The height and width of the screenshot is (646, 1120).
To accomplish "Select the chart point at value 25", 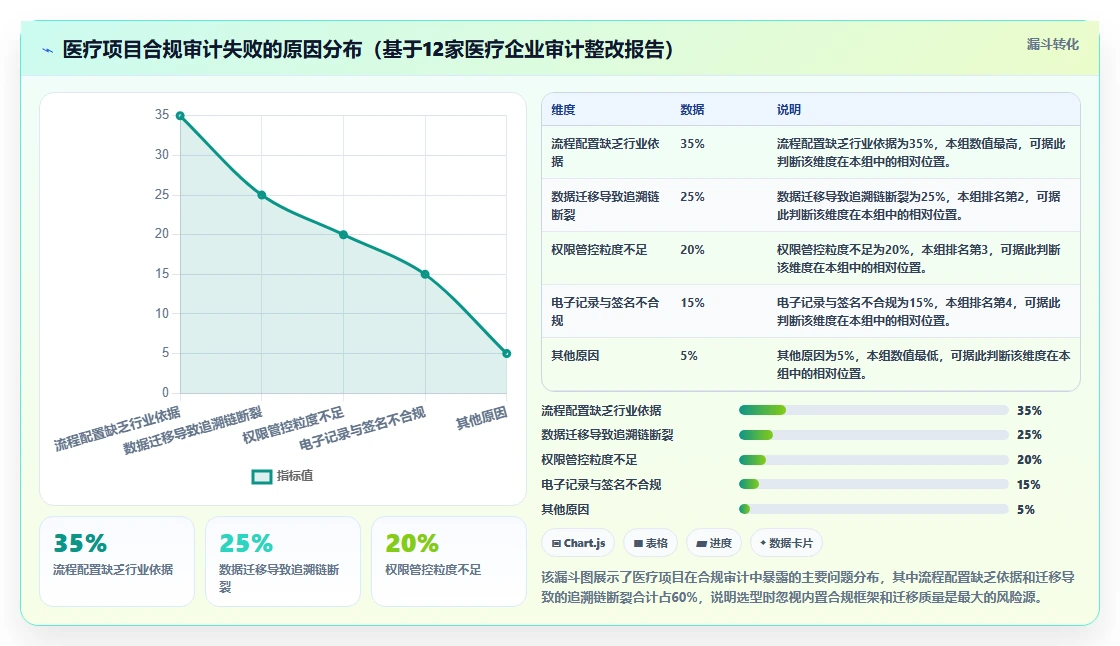I will [x=262, y=195].
